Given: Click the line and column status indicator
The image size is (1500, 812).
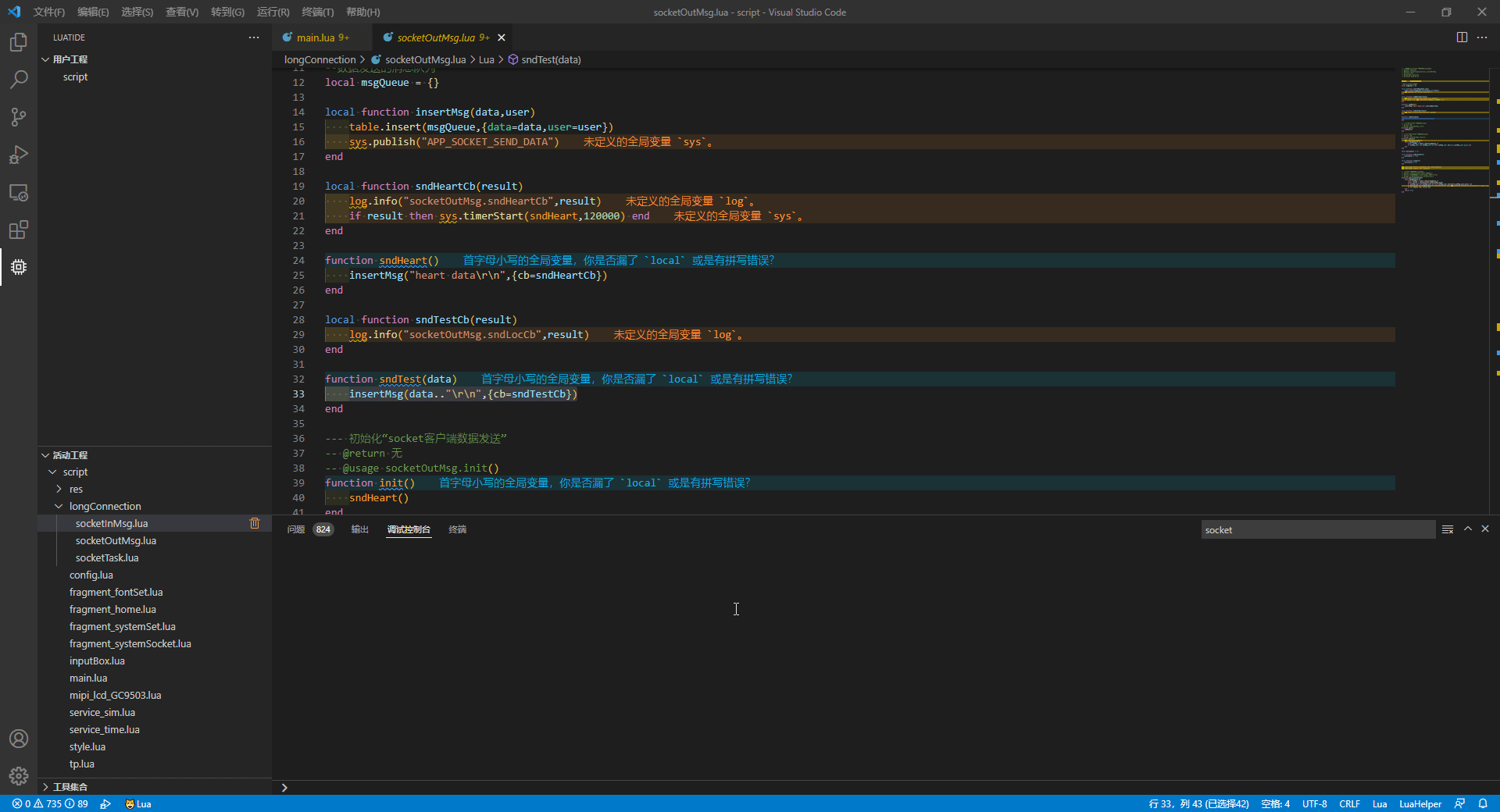Looking at the screenshot, I should (1198, 803).
